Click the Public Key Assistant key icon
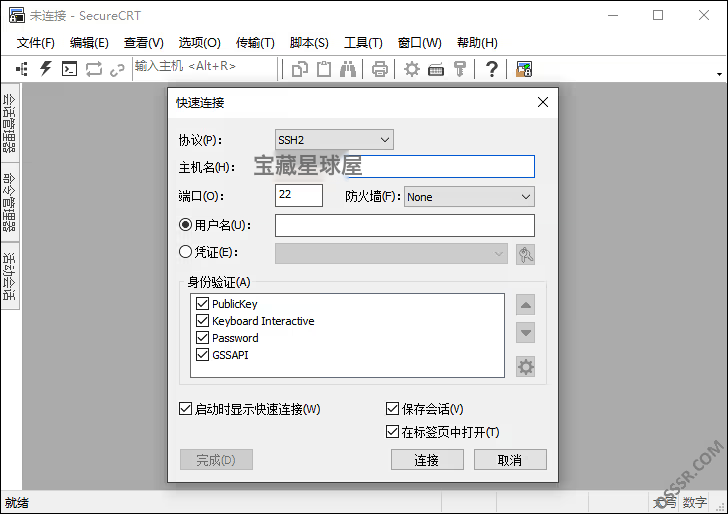728x514 pixels. point(460,69)
